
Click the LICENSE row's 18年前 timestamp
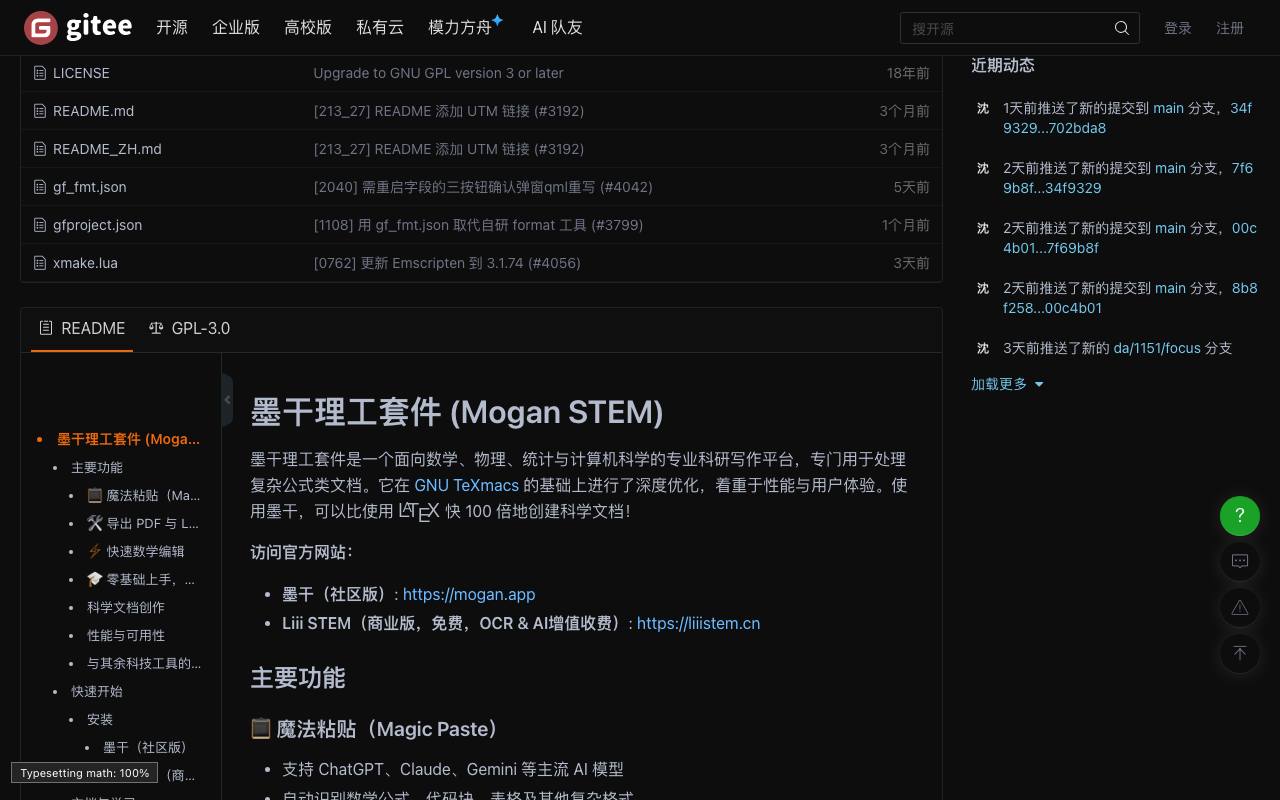908,73
